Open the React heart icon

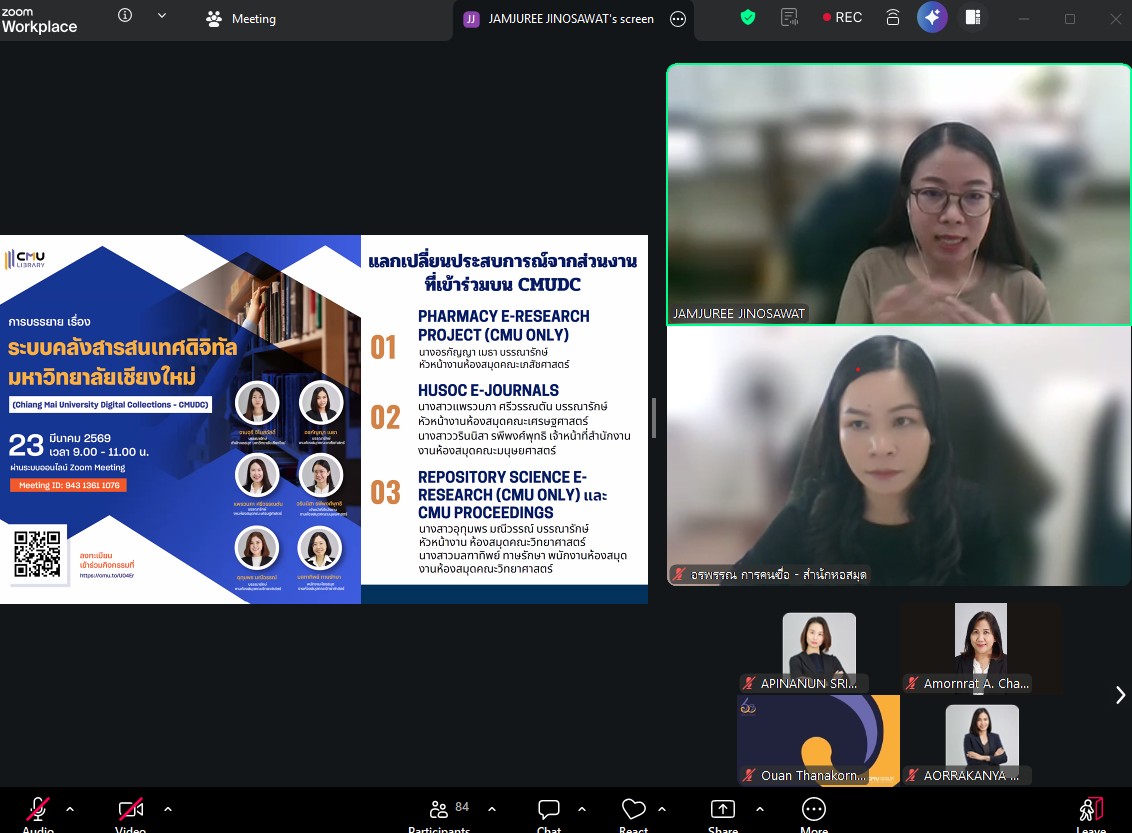click(634, 809)
